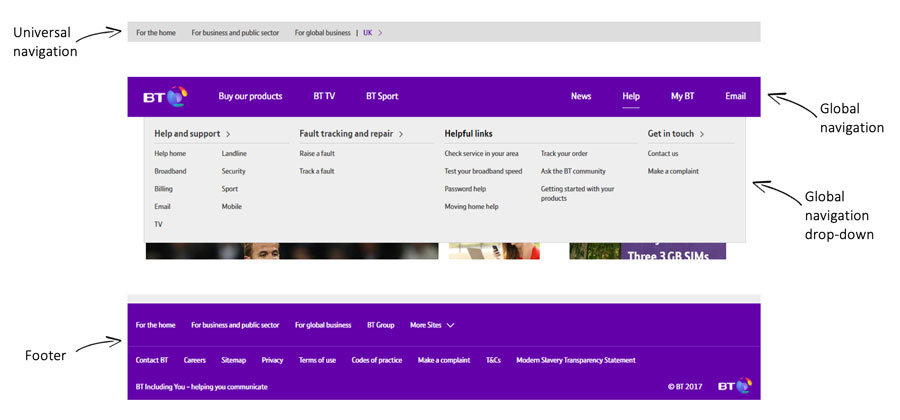900x420 pixels.
Task: Click For business and public sector top link
Action: tap(235, 33)
